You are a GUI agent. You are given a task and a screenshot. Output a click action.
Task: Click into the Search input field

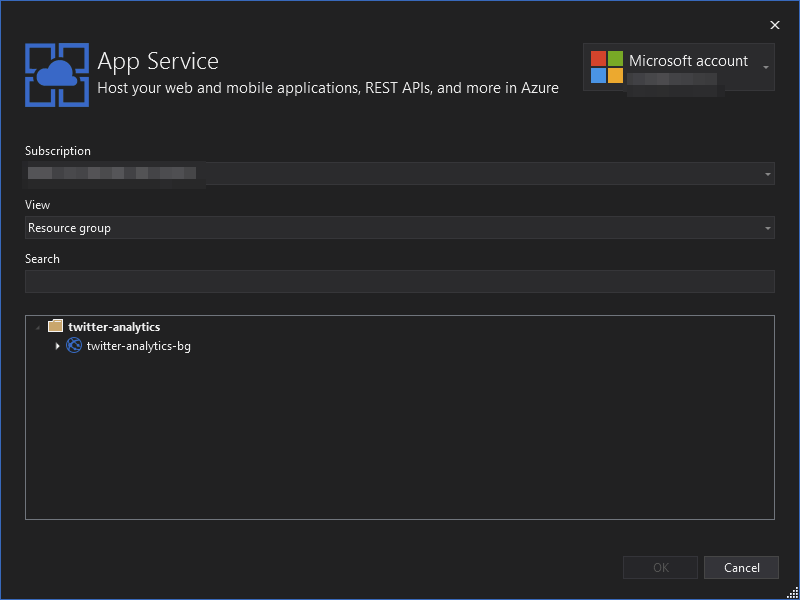(x=399, y=282)
